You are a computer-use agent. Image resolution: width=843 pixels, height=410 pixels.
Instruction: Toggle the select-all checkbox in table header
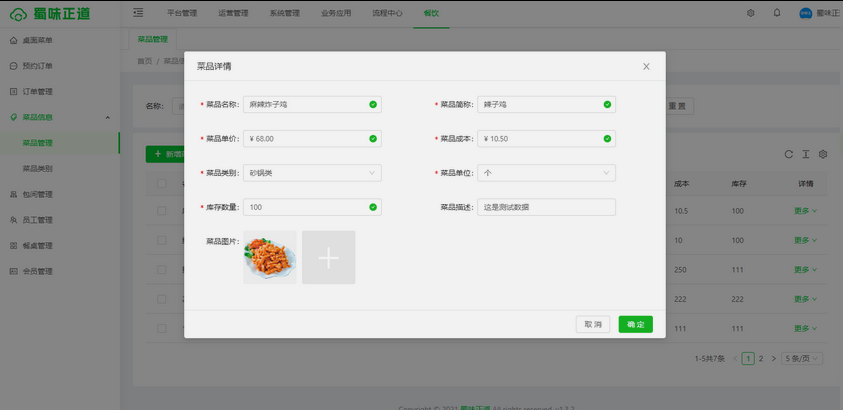click(162, 184)
